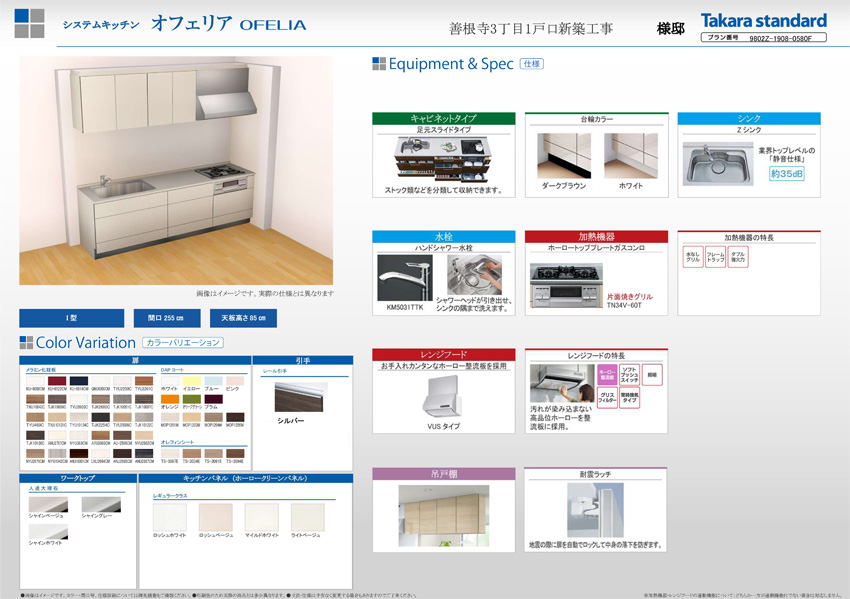Click the キッチンパネル section header
850x599 pixels.
click(246, 478)
